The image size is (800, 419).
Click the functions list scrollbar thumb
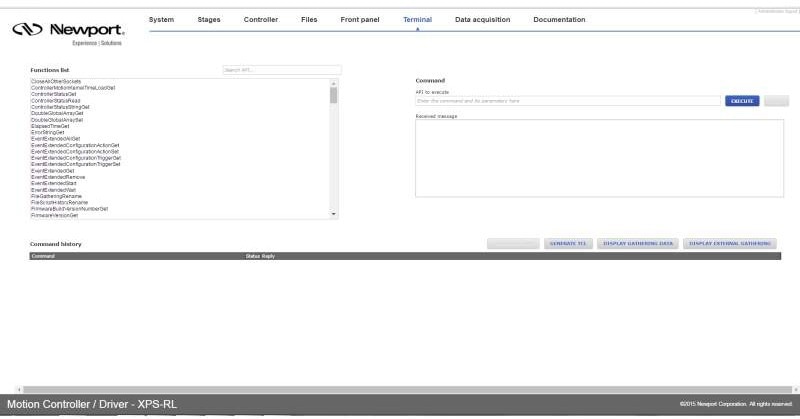[x=334, y=95]
